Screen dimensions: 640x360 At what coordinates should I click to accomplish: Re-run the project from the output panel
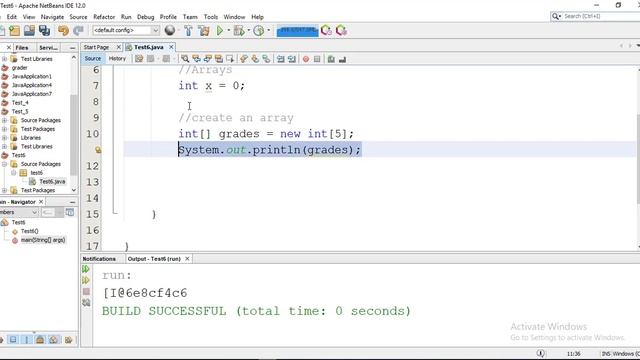click(x=86, y=269)
